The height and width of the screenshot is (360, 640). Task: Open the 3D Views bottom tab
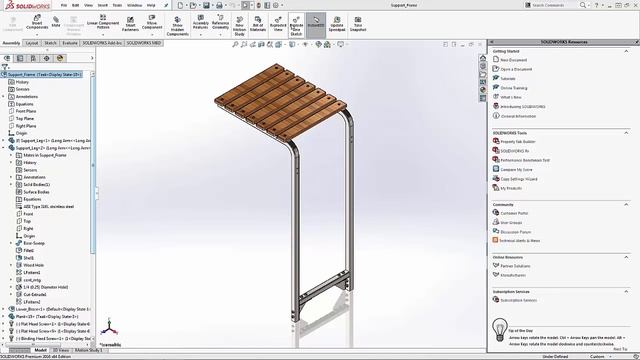61,350
